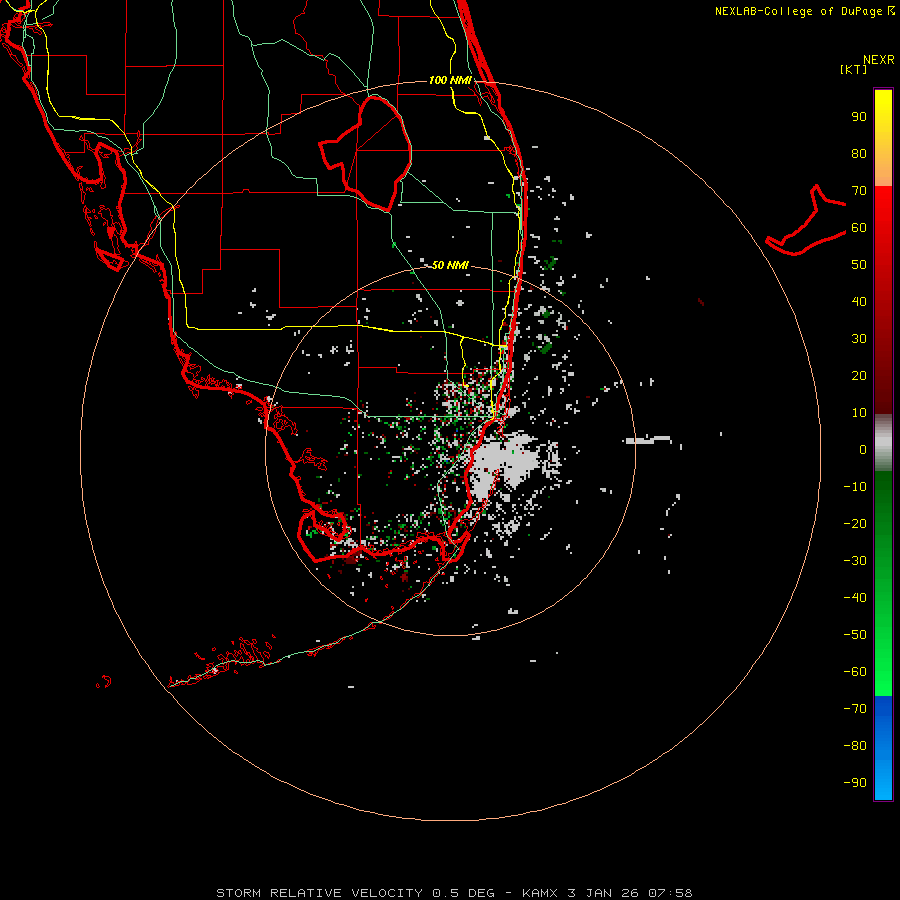Click the -10 value on the velocity scale
Screen dimensions: 900x900
tap(855, 487)
